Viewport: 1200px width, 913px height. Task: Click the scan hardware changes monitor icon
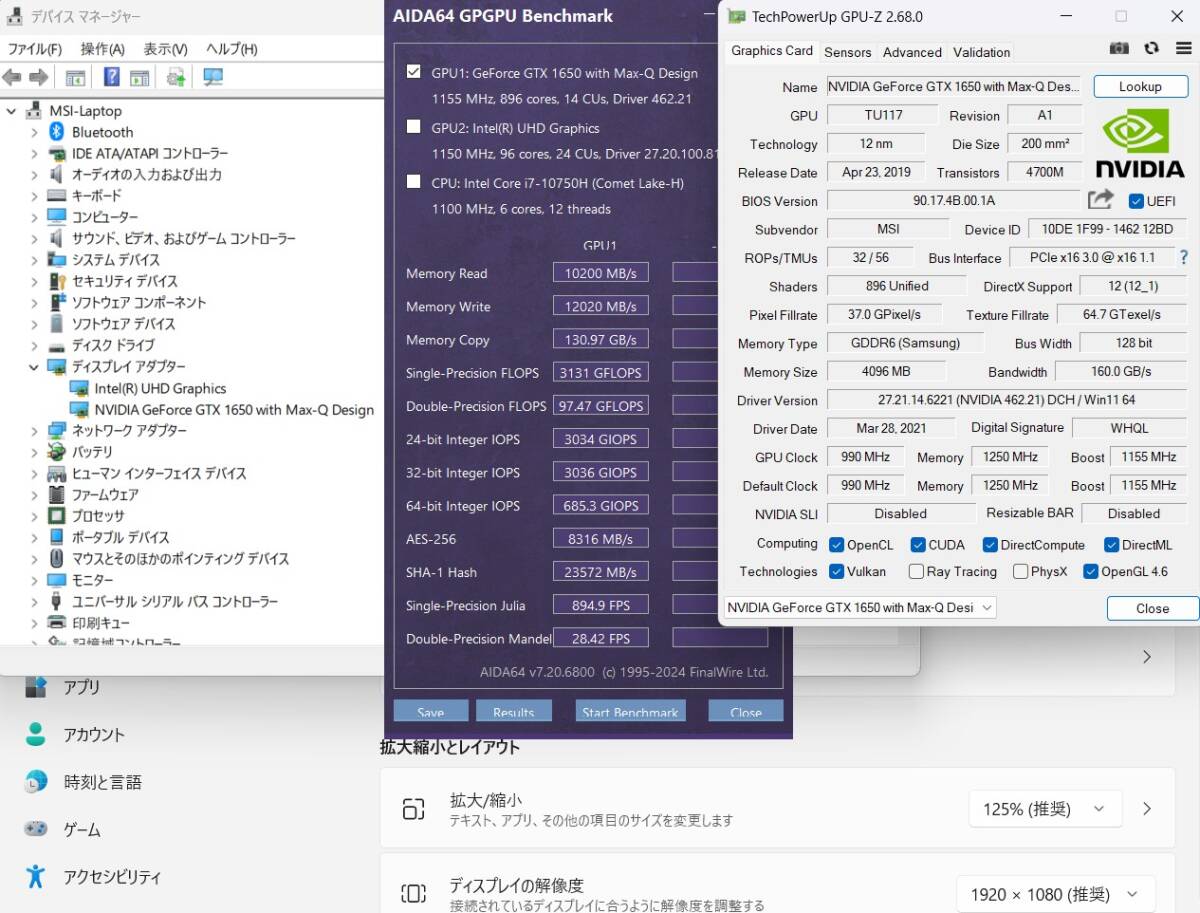(x=213, y=78)
